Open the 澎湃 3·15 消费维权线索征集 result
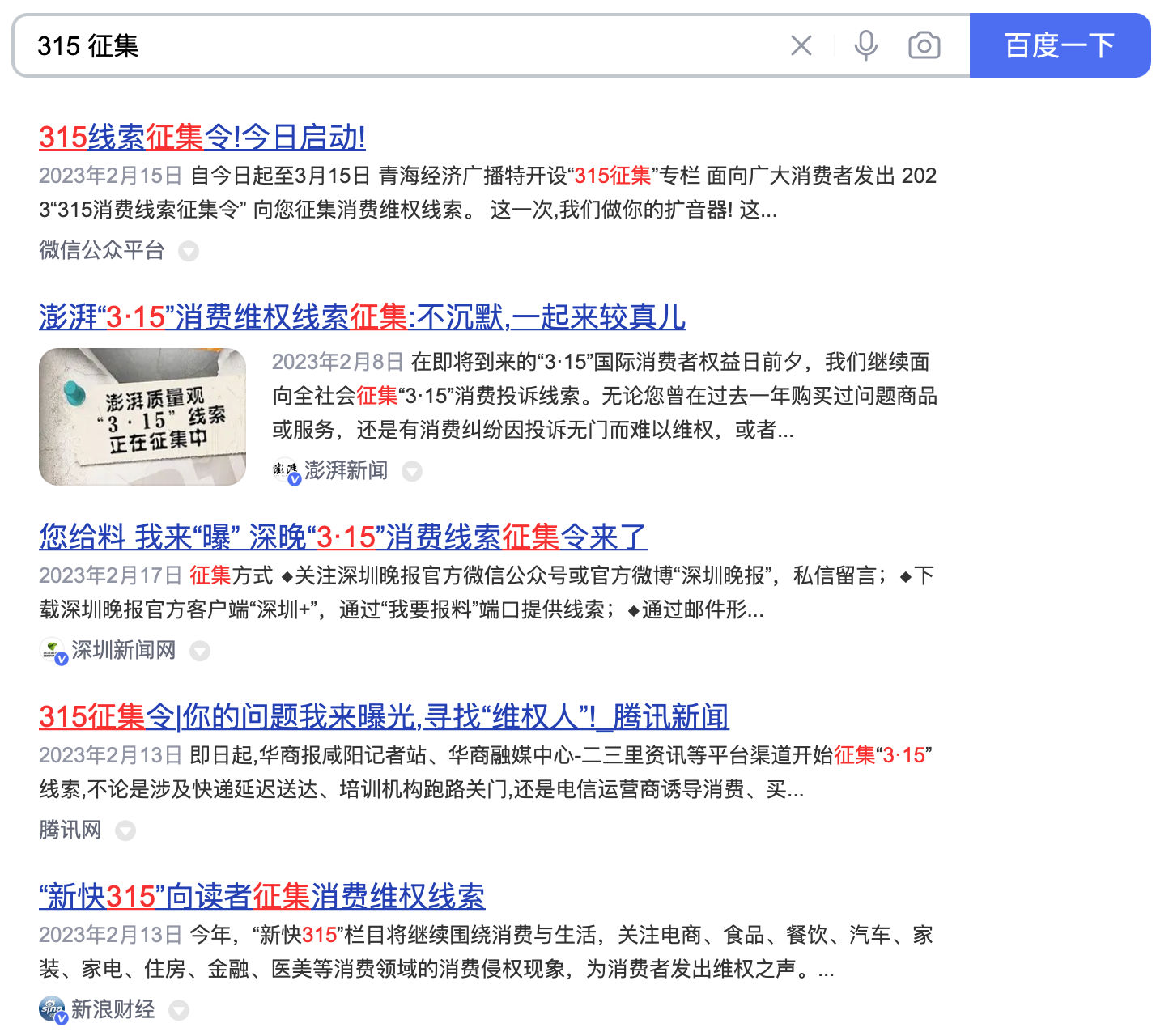The width and height of the screenshot is (1156, 1036). 362,317
